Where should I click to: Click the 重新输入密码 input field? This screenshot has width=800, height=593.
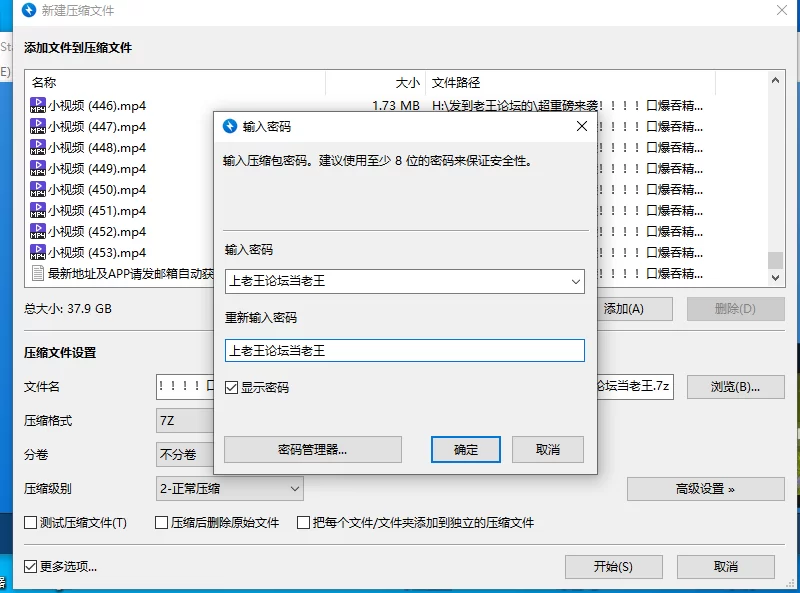[x=405, y=351]
